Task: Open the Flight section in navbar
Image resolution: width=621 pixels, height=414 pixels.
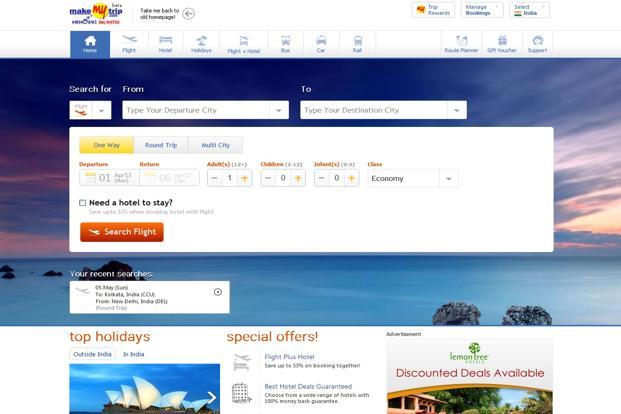Action: [129, 44]
